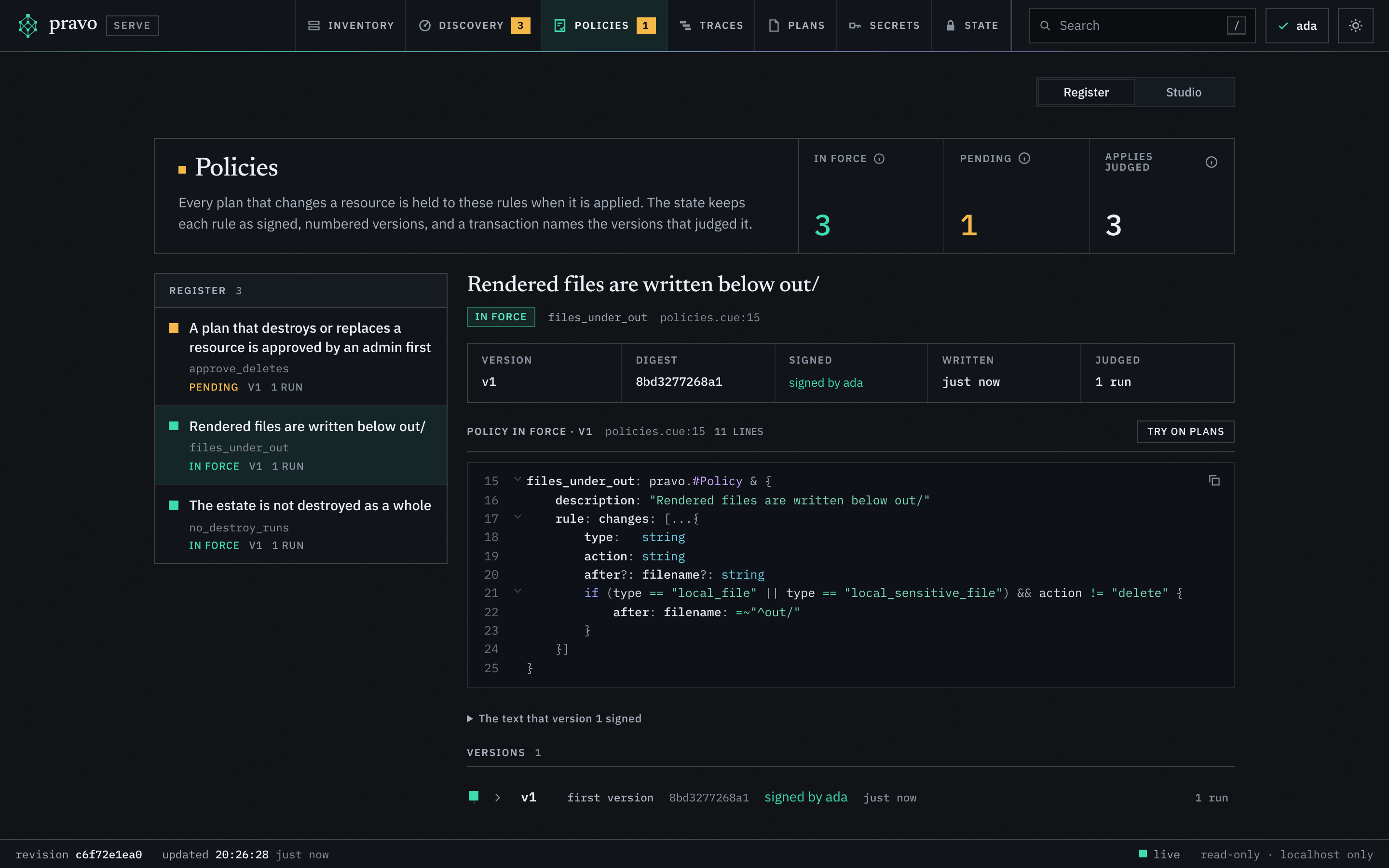Click the Plans document icon
The image size is (1389, 868).
(774, 26)
